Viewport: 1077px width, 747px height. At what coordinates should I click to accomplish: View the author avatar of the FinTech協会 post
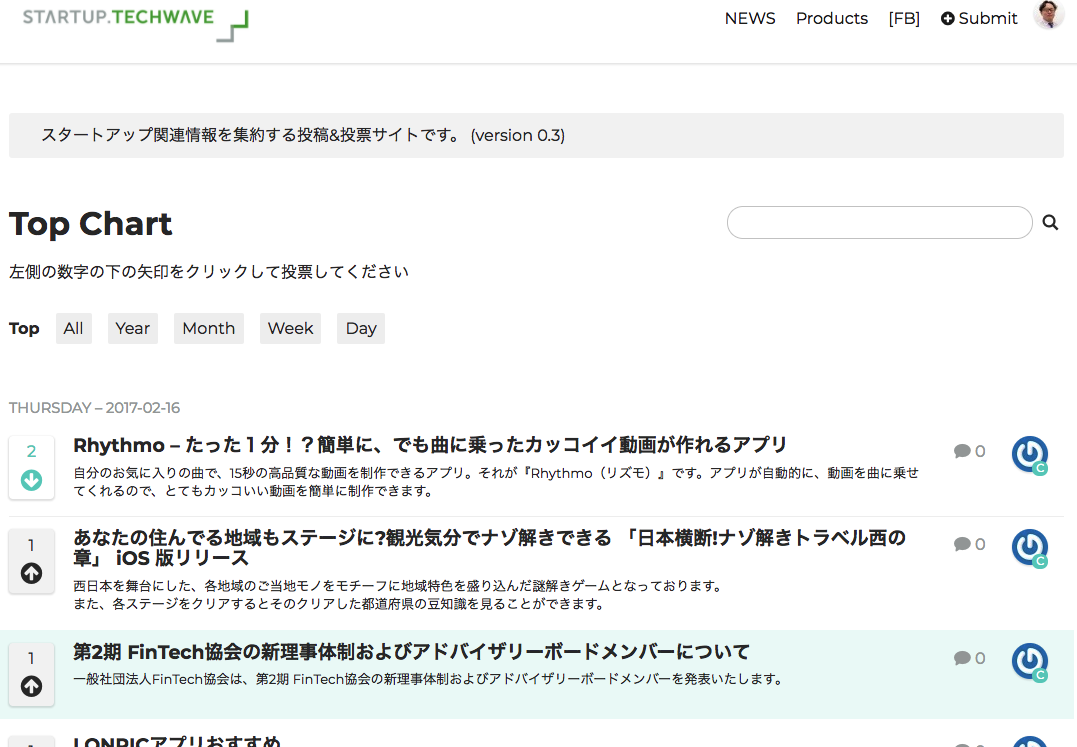click(x=1029, y=662)
